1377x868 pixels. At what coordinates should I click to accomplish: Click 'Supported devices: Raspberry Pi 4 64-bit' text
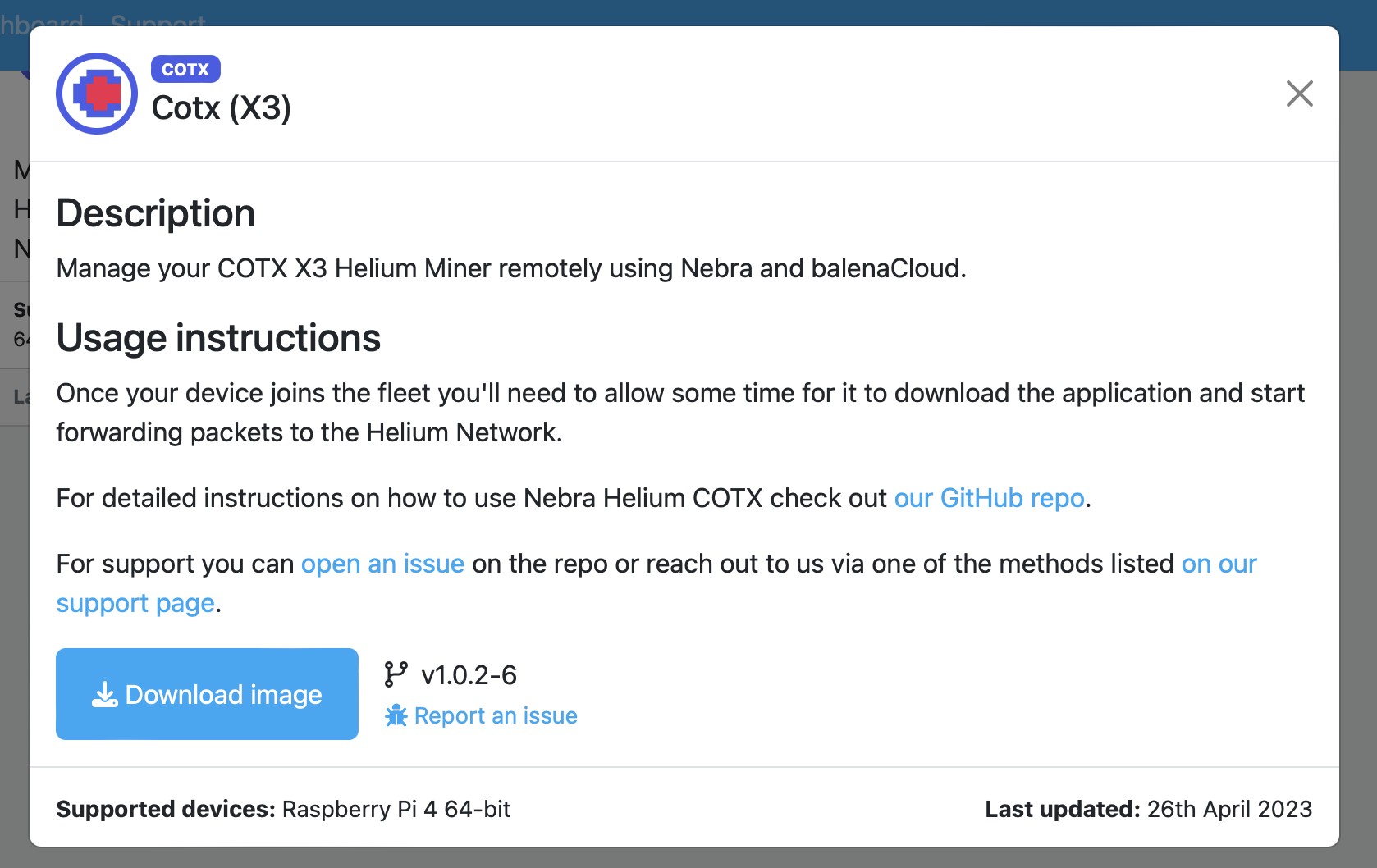click(283, 809)
